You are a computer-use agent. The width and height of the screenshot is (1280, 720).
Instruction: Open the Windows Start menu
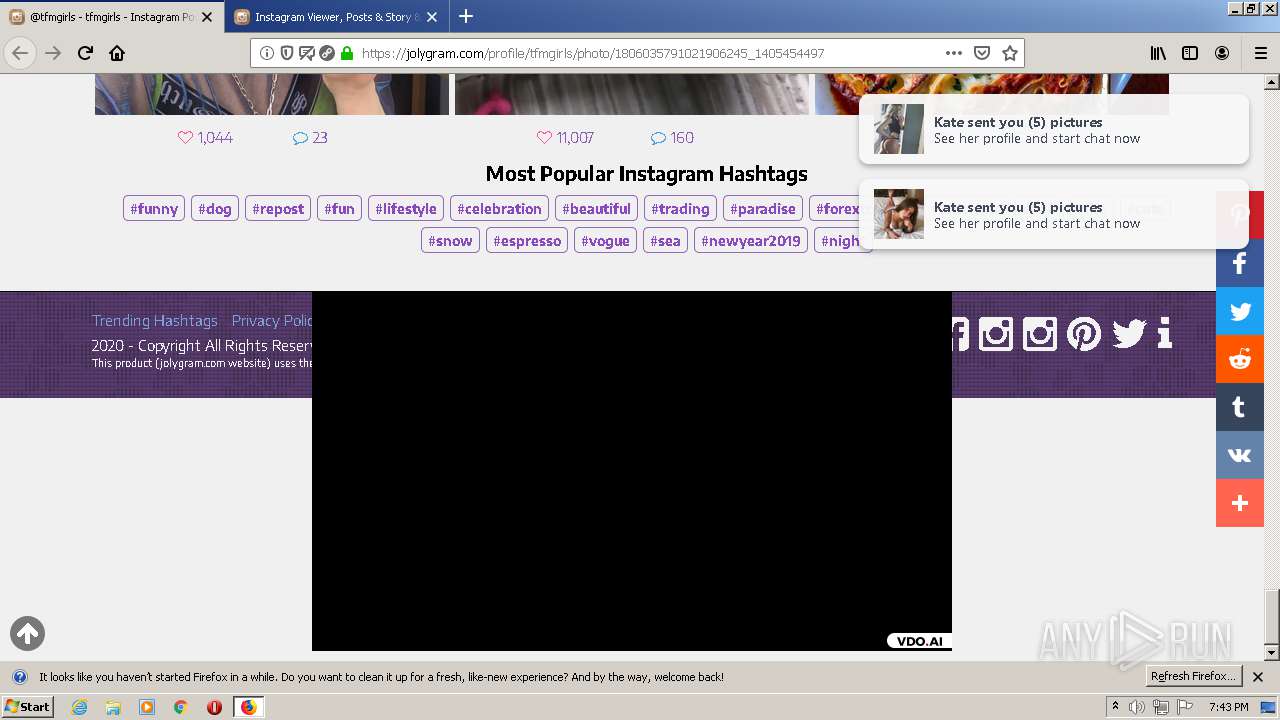click(x=28, y=706)
